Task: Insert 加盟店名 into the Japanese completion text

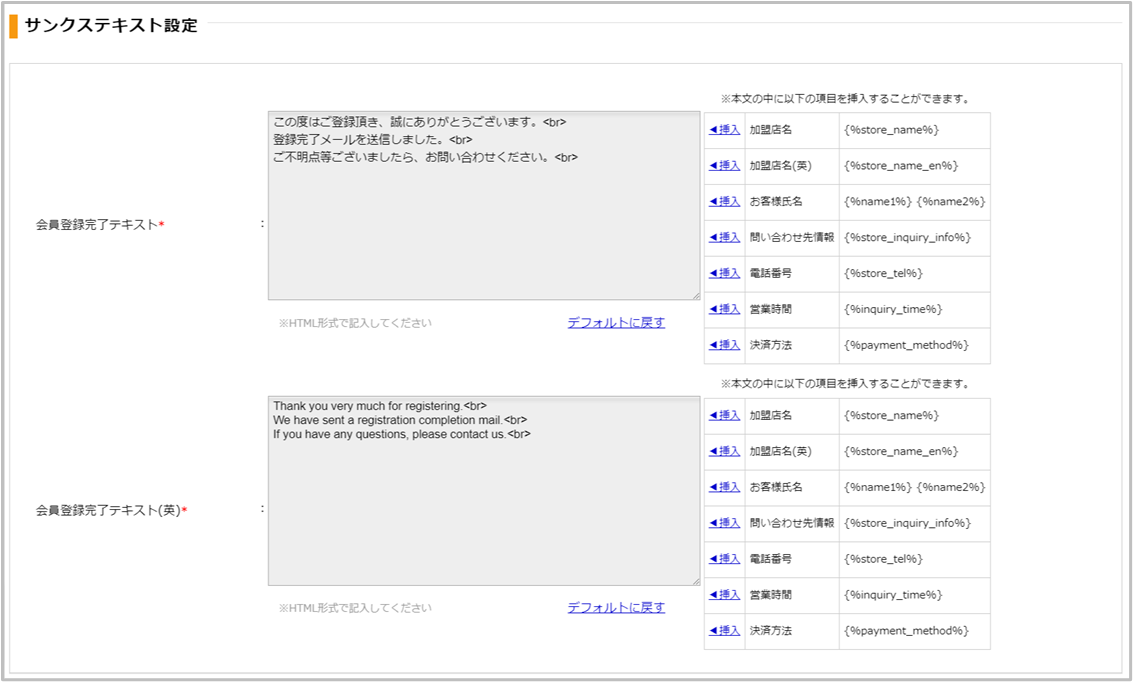Action: coord(724,130)
